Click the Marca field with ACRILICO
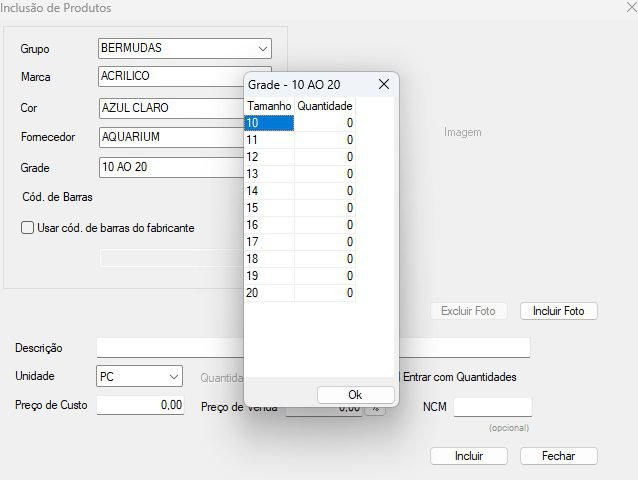Screen dimensions: 638x480 (171, 76)
